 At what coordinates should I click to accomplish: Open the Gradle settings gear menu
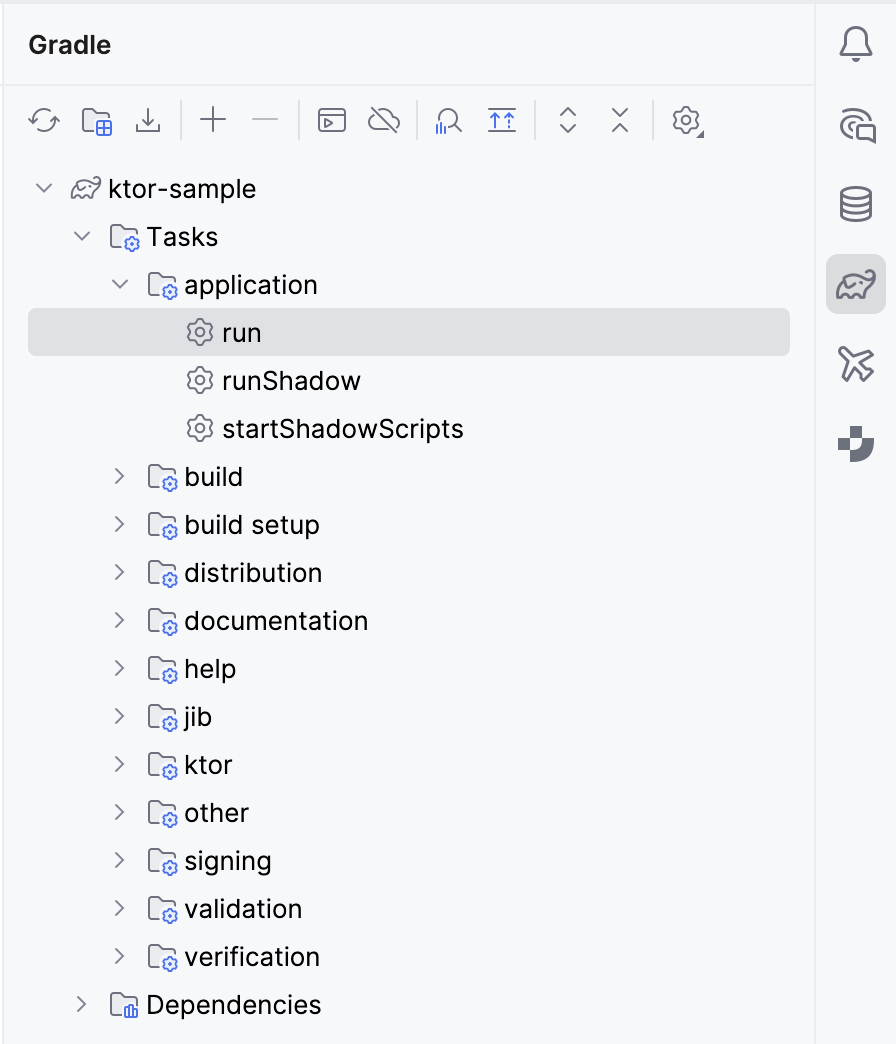[686, 120]
